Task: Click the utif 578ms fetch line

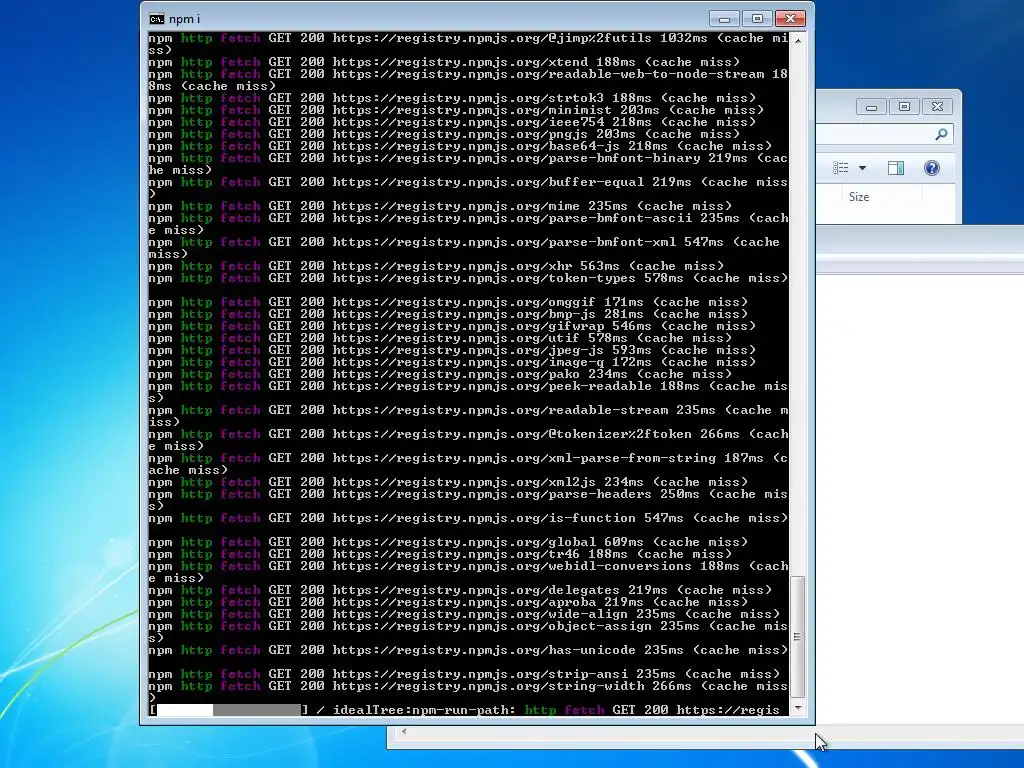Action: 440,338
